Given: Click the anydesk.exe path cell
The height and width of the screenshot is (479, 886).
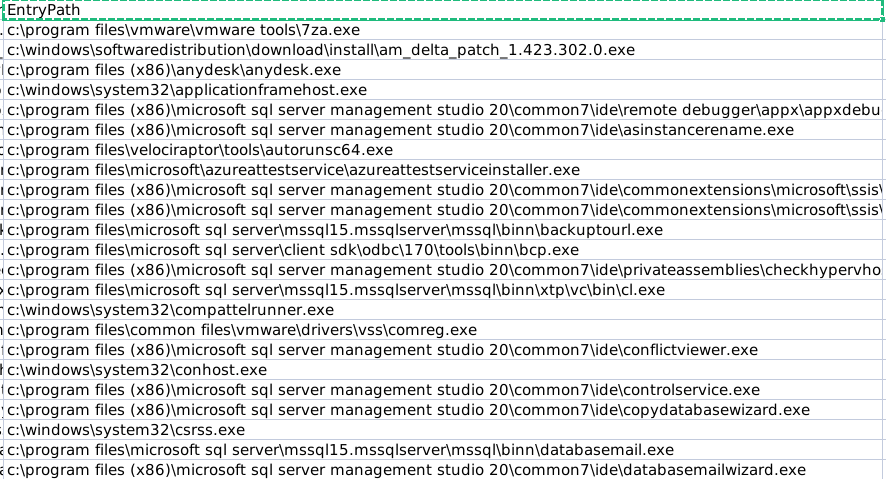Looking at the screenshot, I should pyautogui.click(x=444, y=70).
